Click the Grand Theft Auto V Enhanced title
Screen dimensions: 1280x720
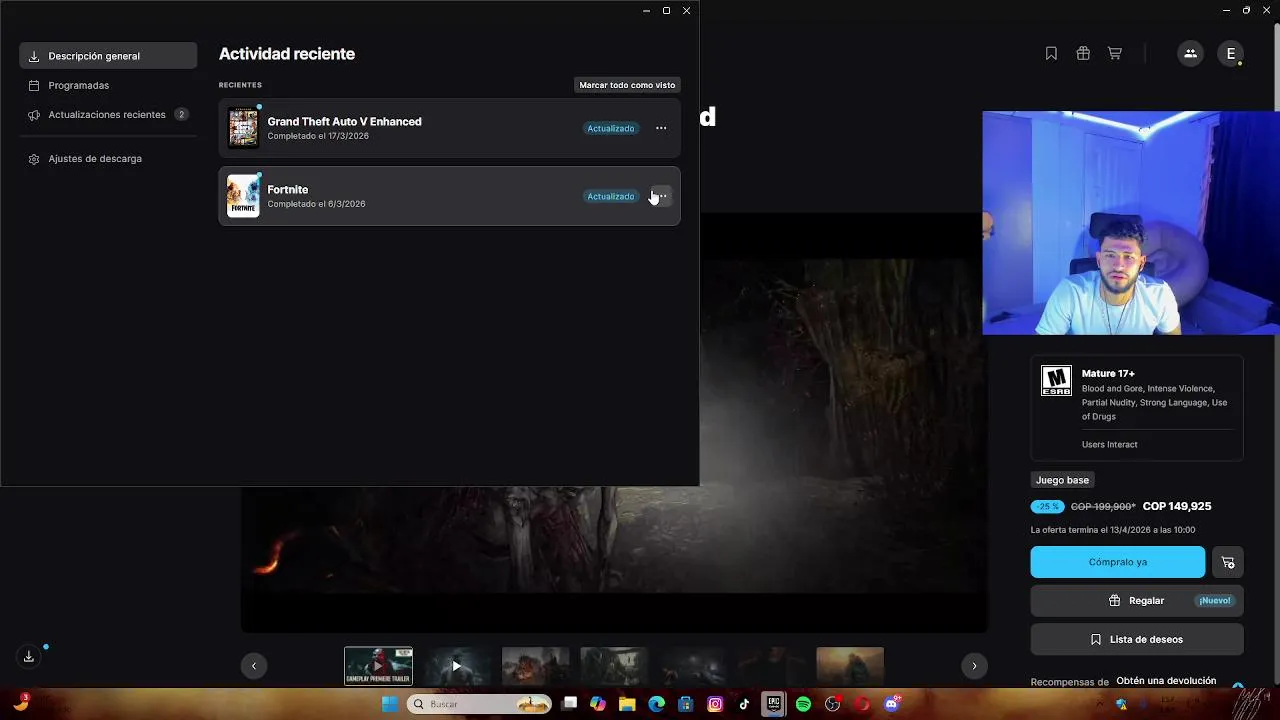click(x=344, y=121)
